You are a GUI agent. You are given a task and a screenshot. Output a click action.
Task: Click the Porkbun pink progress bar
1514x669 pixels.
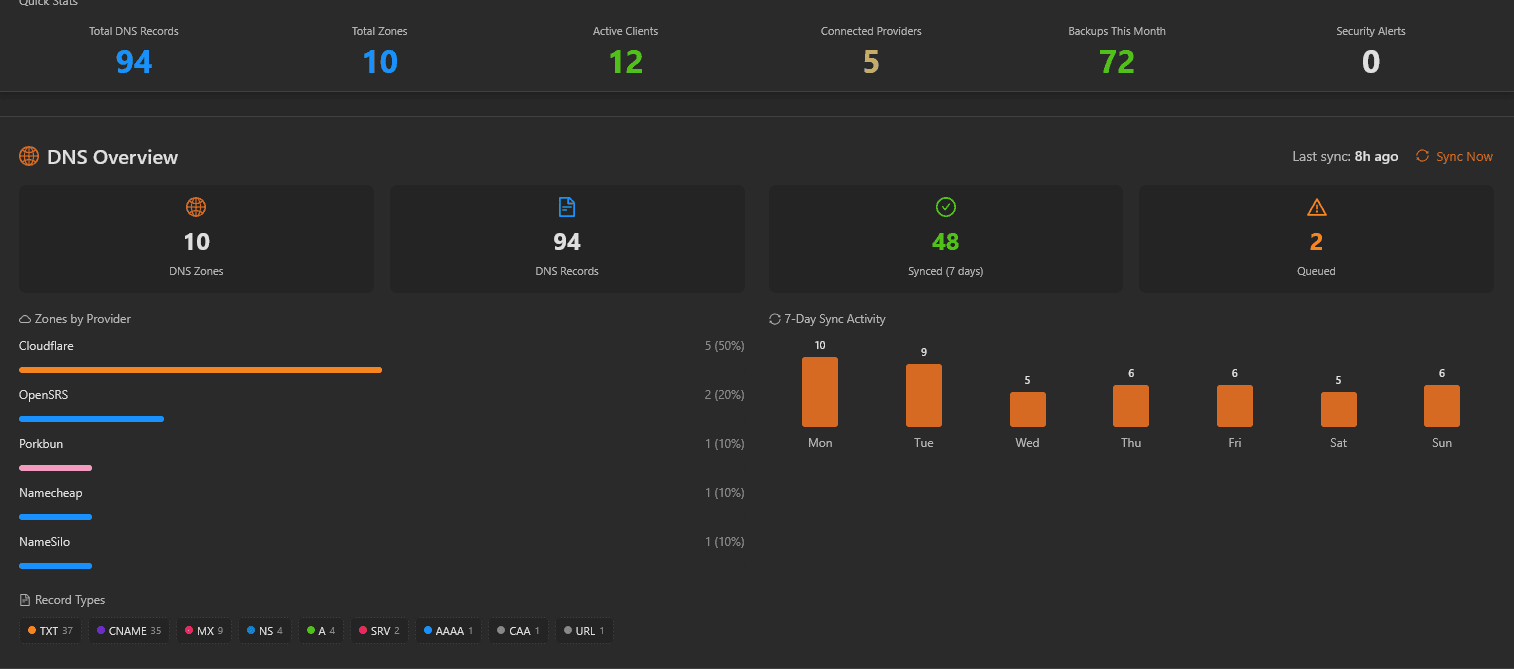click(x=55, y=468)
